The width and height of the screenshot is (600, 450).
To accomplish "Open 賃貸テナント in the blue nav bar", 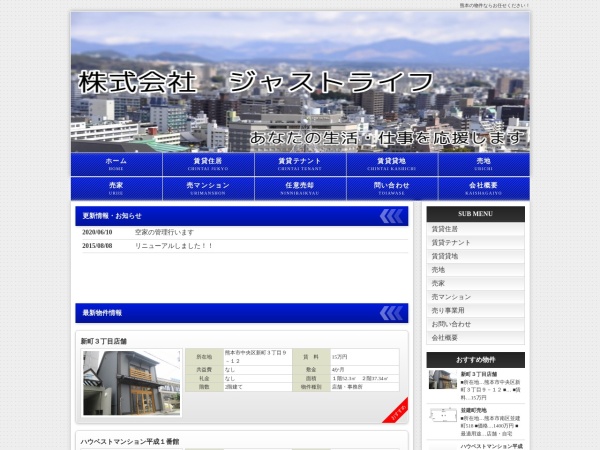I will [x=300, y=164].
